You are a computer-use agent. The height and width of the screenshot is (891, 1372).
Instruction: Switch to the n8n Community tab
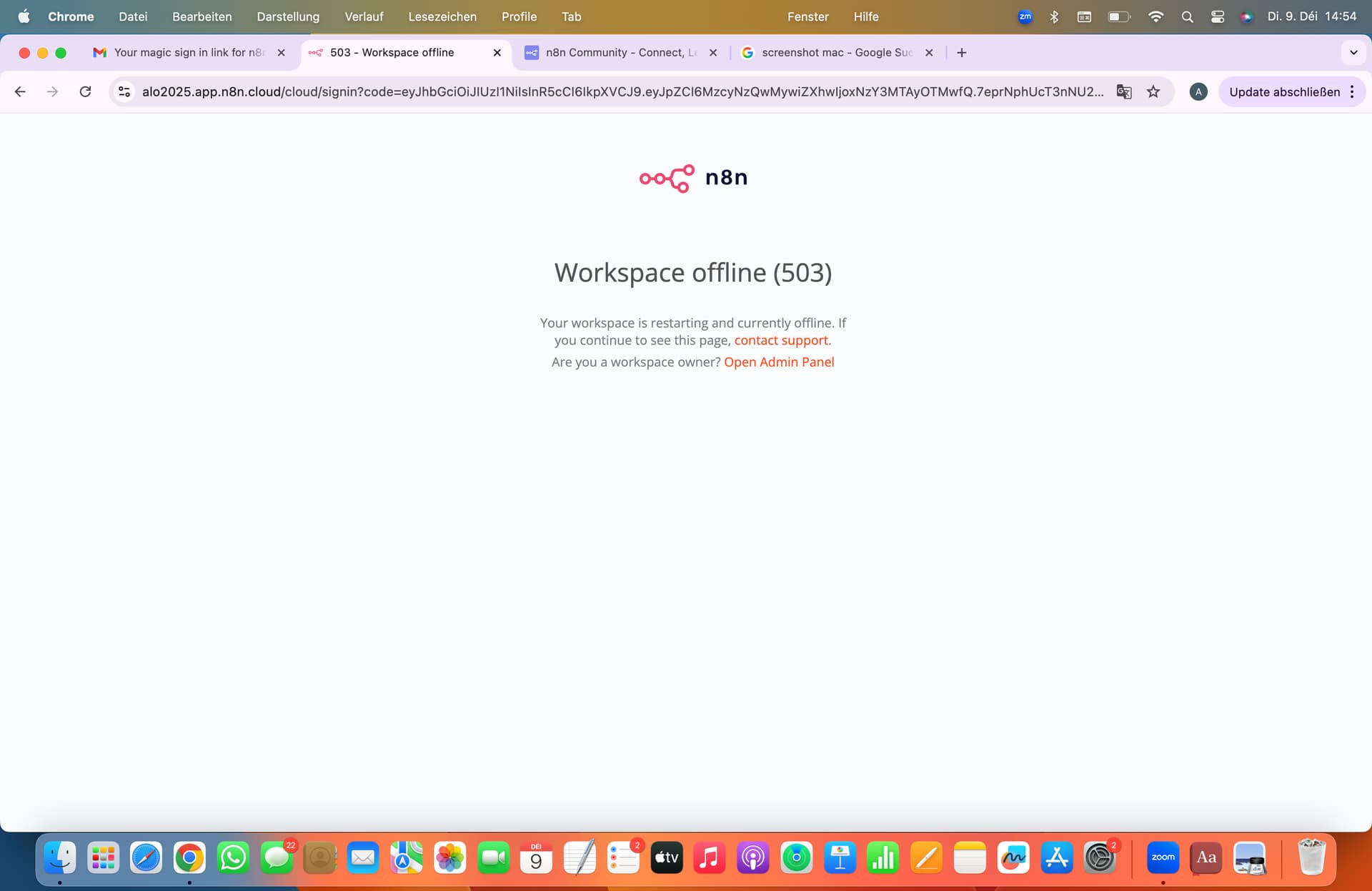tap(619, 53)
